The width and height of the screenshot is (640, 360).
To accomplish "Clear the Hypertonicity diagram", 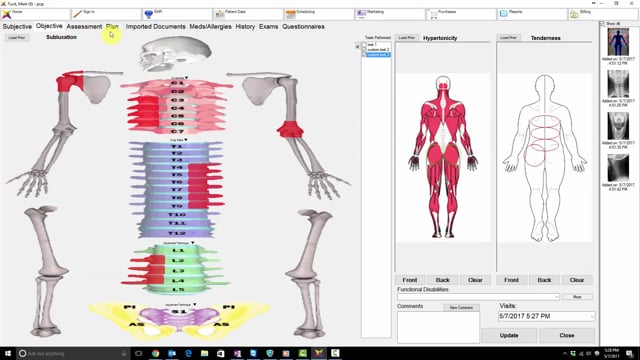I will (475, 280).
